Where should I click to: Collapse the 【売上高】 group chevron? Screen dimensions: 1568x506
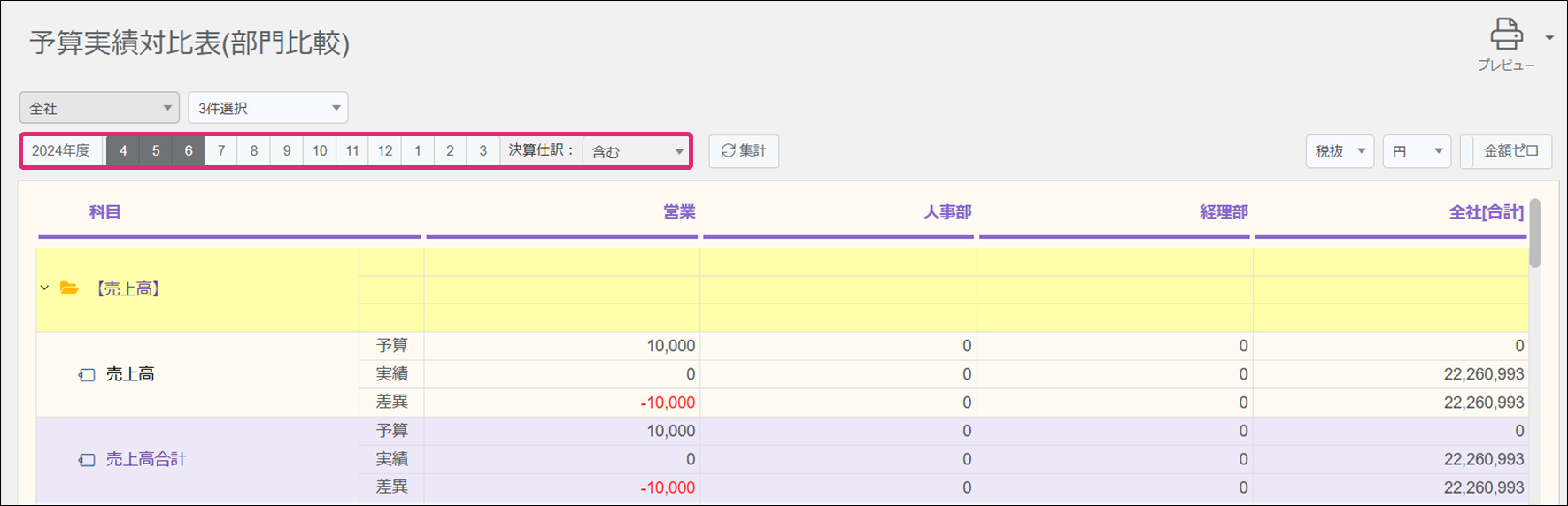(x=45, y=288)
